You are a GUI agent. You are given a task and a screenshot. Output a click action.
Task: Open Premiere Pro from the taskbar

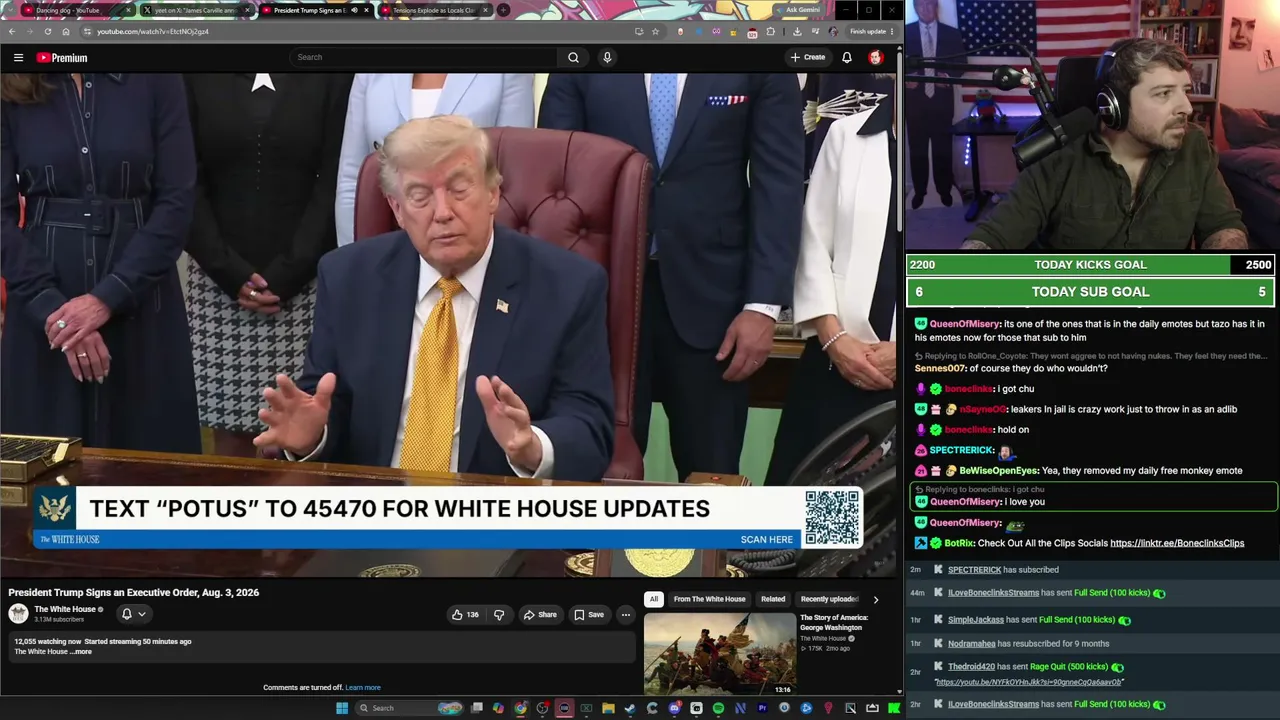coord(762,708)
